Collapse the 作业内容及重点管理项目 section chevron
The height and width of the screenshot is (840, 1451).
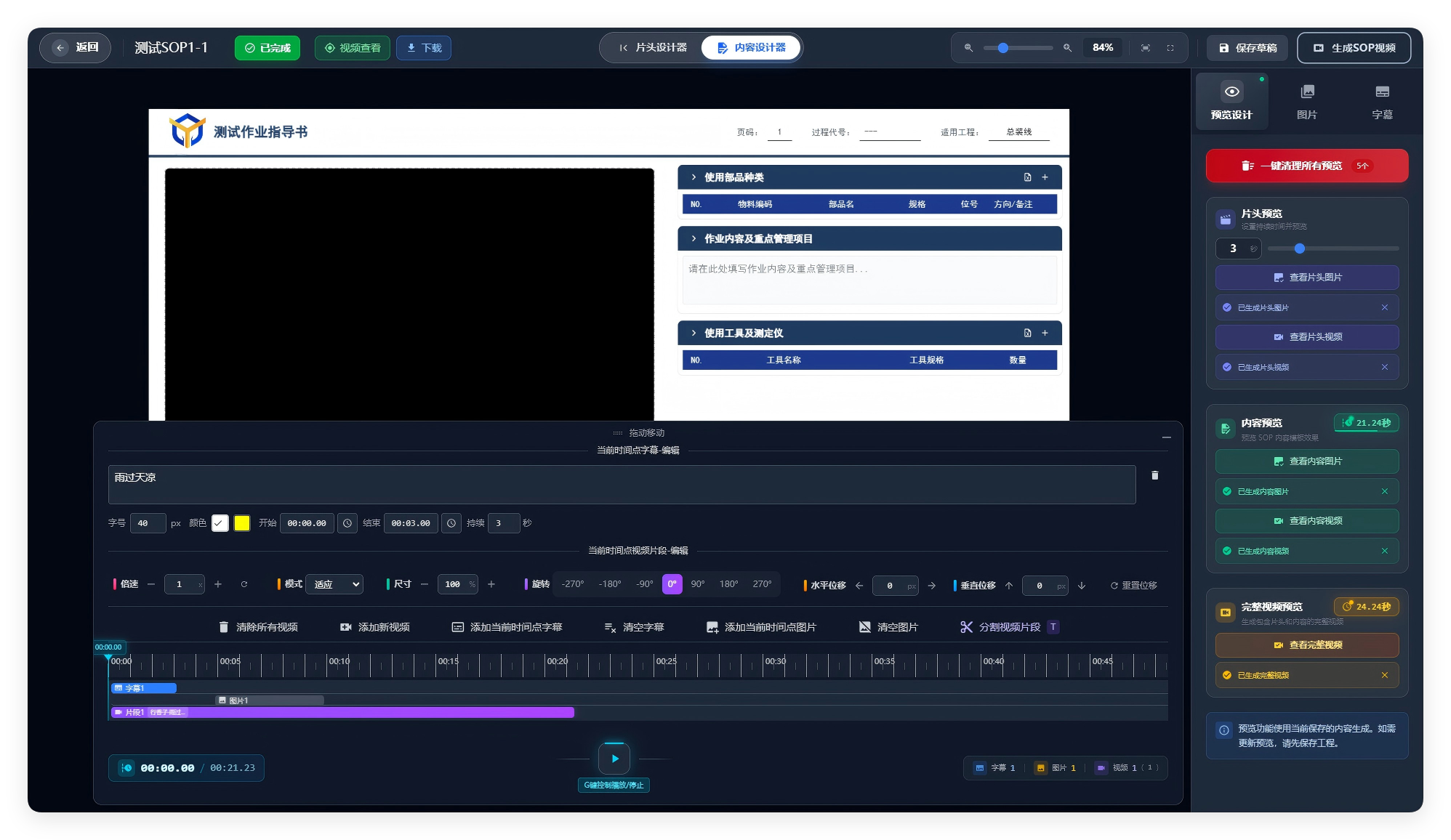tap(694, 238)
